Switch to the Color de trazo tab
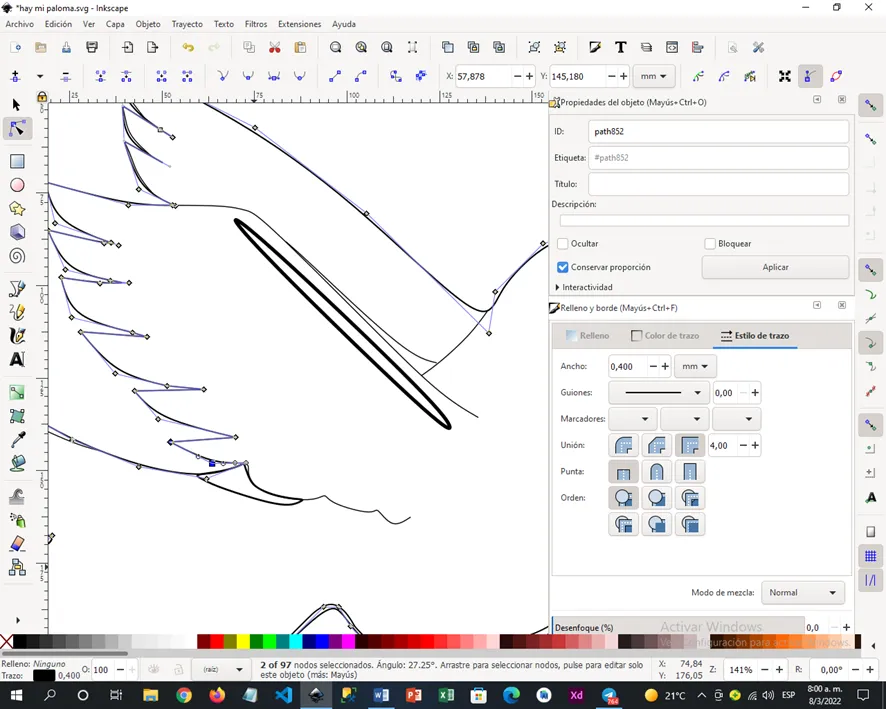The height and width of the screenshot is (709, 886). 665,336
